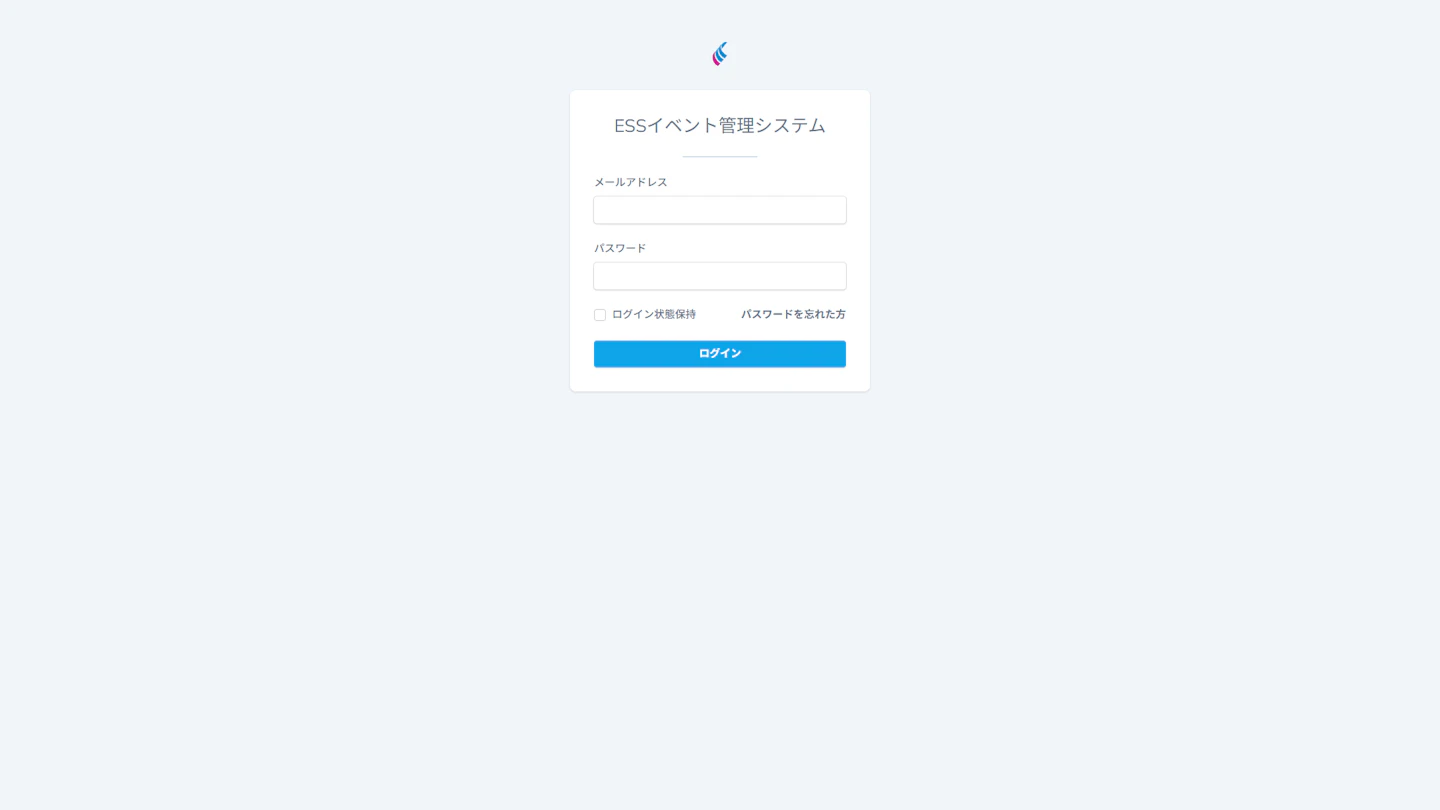Click the blue ログイン button
Image resolution: width=1440 pixels, height=810 pixels.
[720, 354]
